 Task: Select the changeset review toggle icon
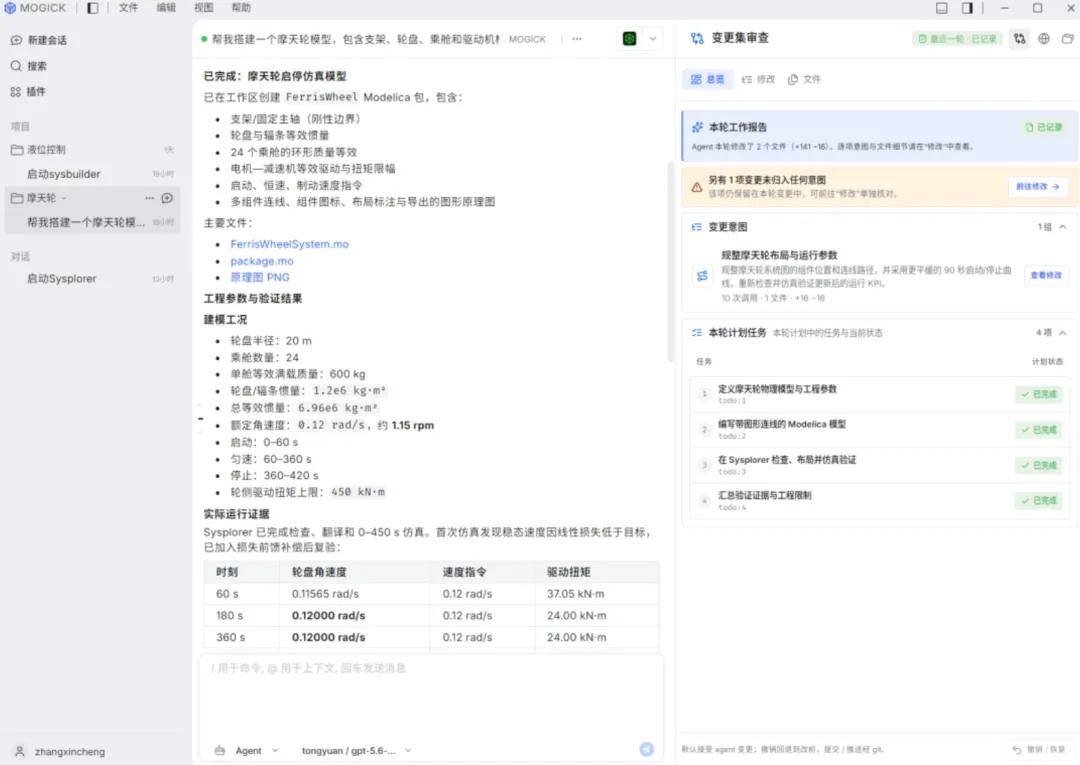click(1019, 39)
